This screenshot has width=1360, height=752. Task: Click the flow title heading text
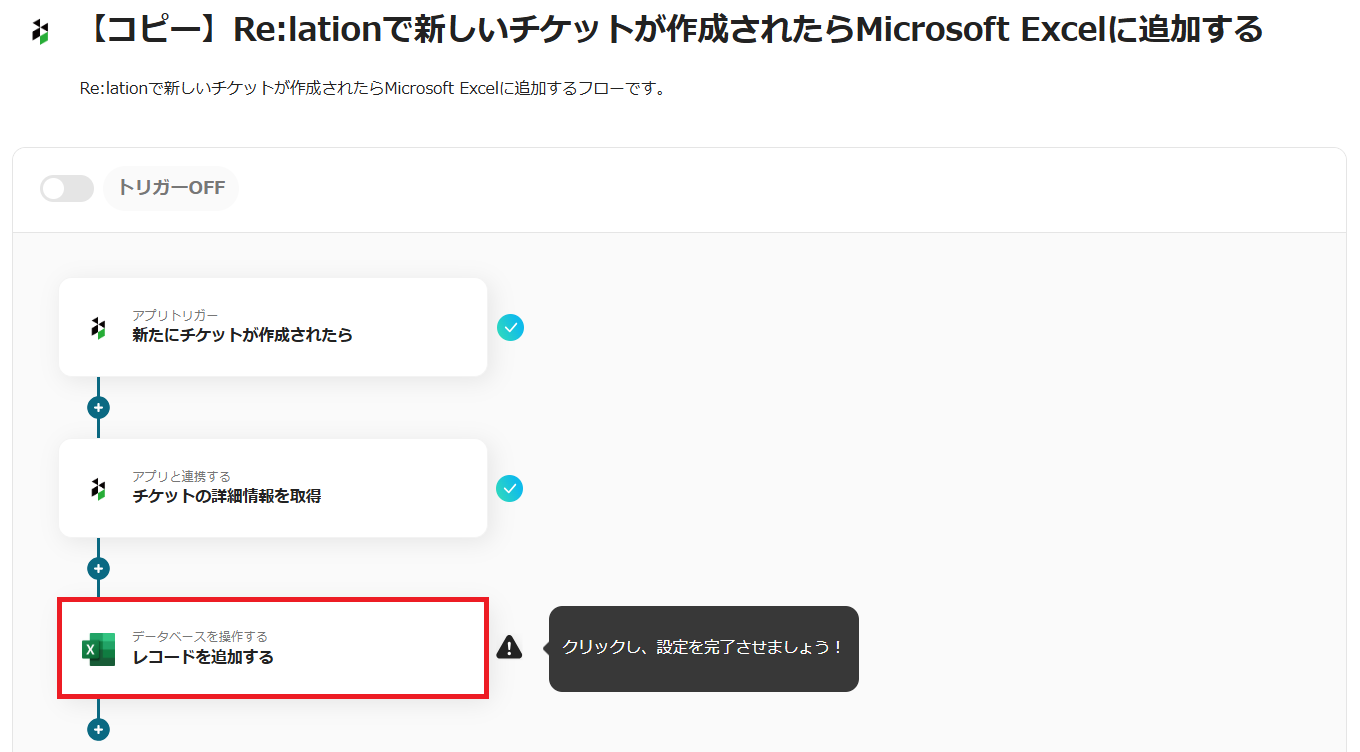tap(672, 30)
